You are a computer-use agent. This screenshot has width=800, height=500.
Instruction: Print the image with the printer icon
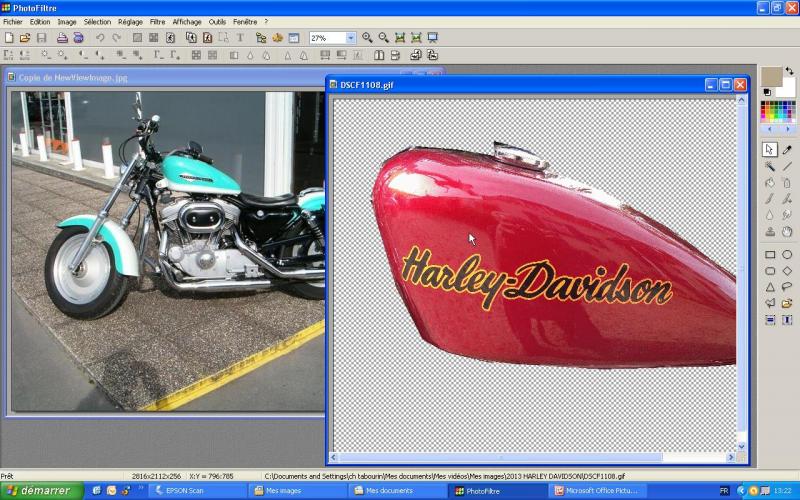(62, 38)
